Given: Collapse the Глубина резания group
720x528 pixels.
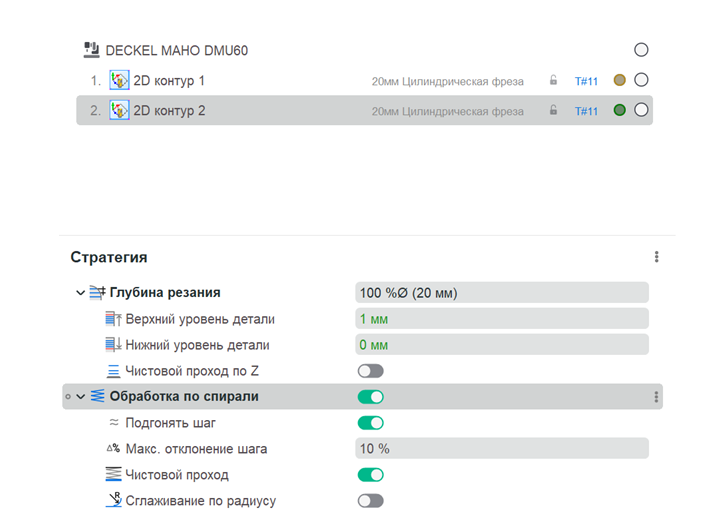Looking at the screenshot, I should pos(80,292).
